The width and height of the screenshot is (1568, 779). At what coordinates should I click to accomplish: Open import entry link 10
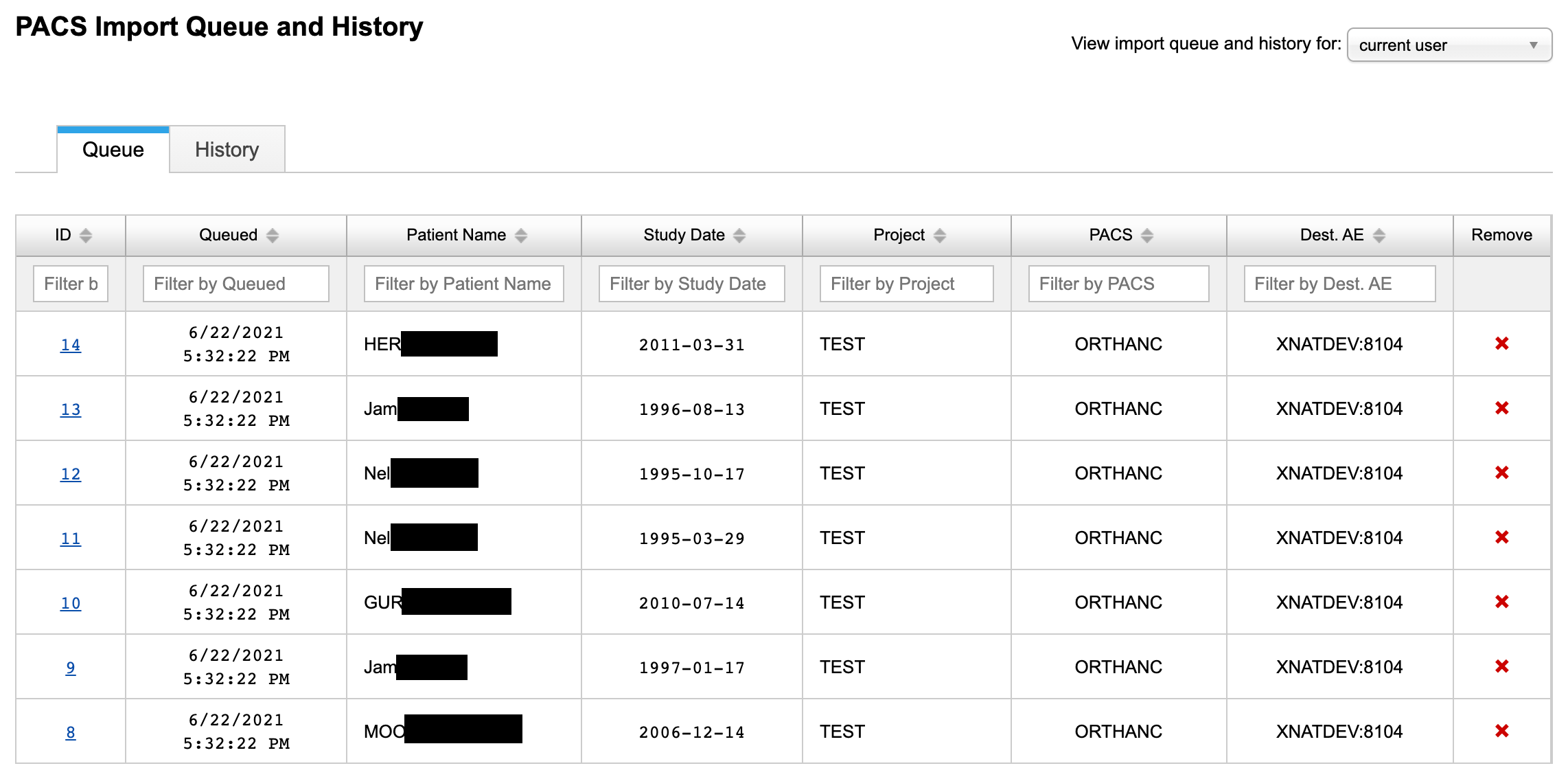point(71,603)
